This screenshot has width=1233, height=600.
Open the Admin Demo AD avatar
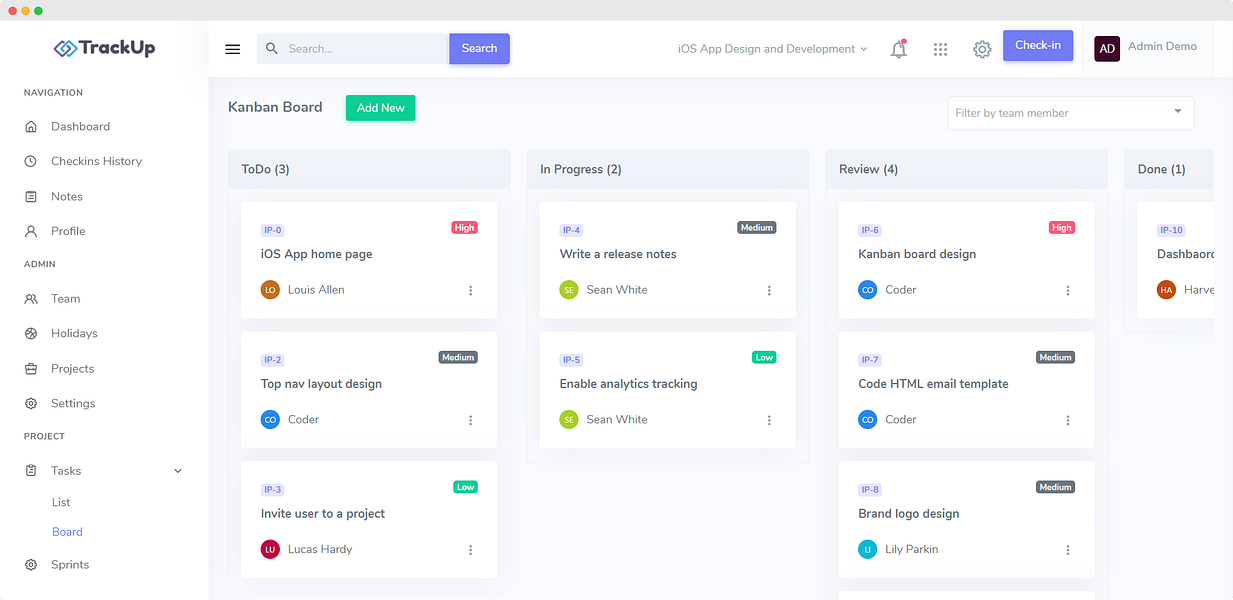click(x=1107, y=48)
